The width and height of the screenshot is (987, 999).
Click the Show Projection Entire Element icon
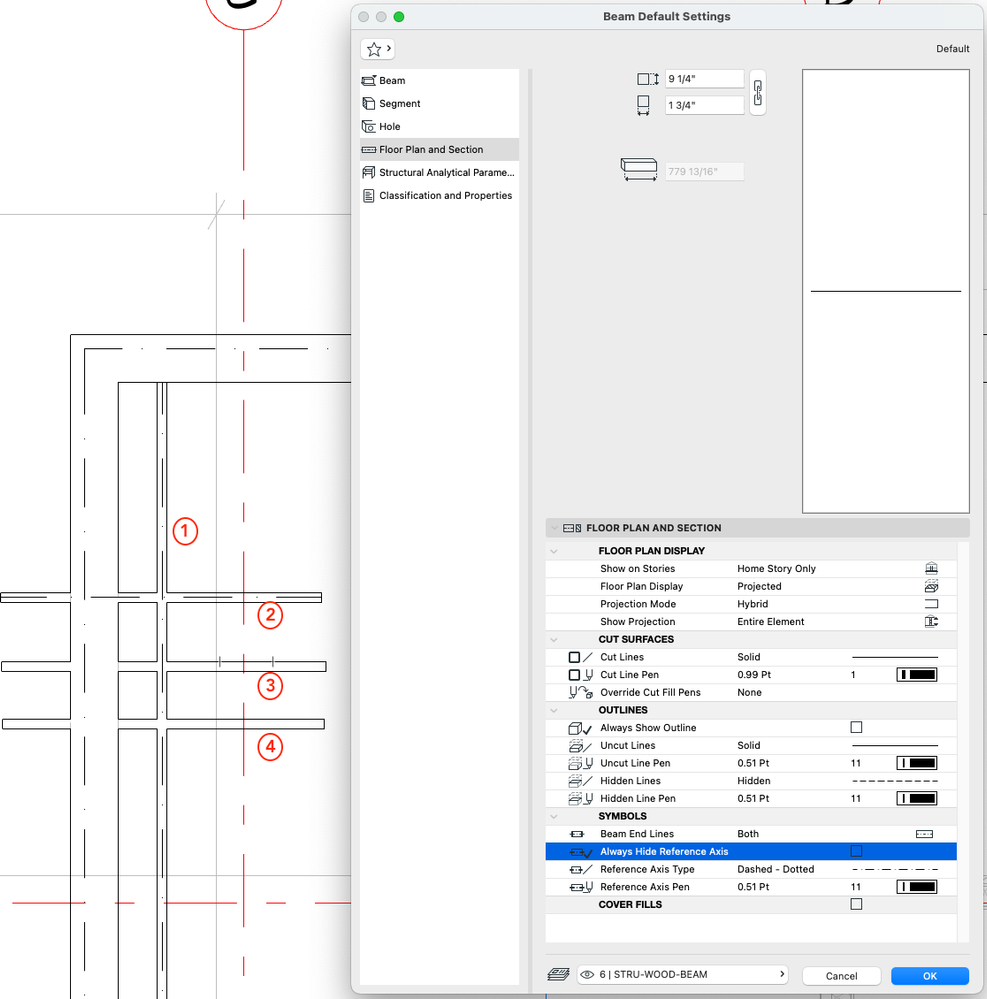click(x=932, y=621)
